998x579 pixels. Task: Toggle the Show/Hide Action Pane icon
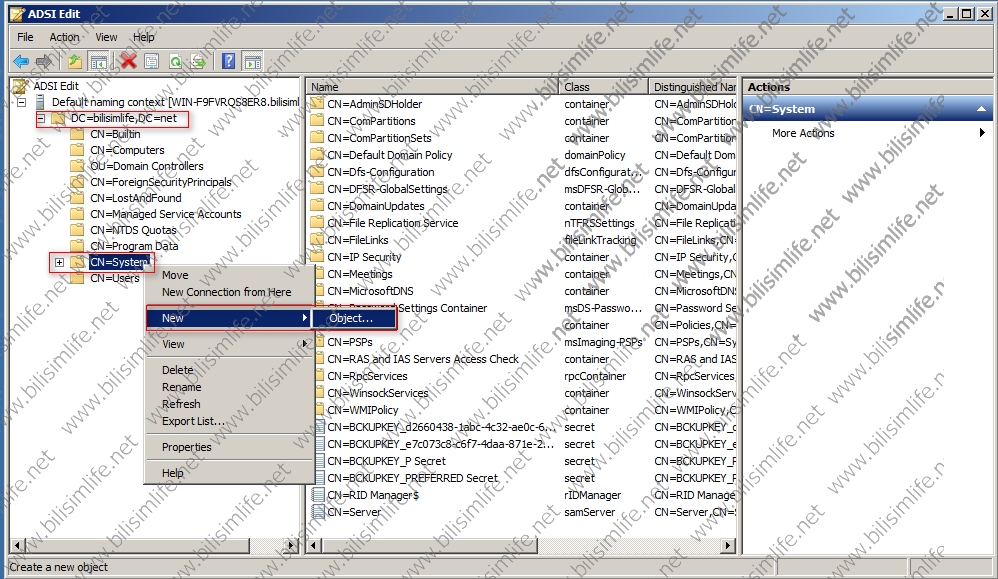253,62
